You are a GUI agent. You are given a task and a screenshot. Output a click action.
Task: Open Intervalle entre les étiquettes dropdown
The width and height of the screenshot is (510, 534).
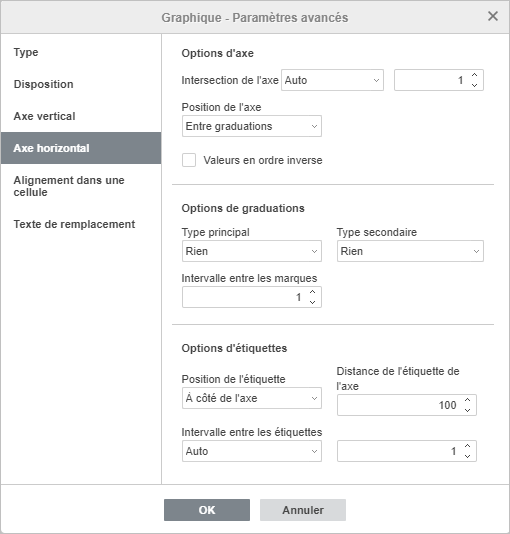(x=252, y=451)
